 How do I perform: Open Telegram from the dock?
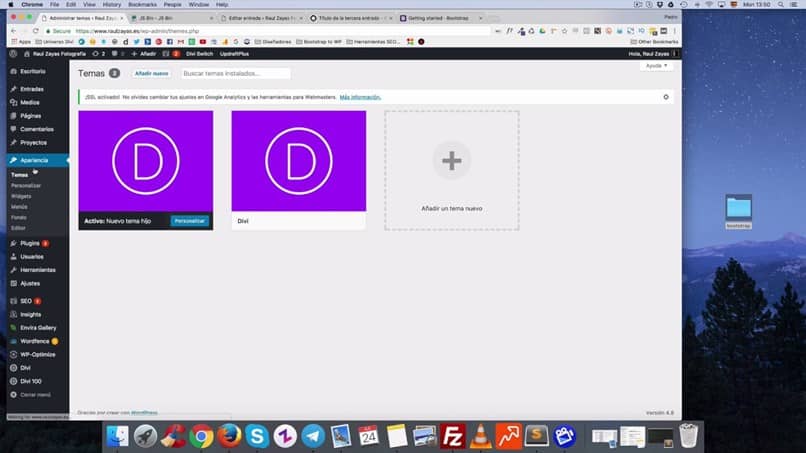313,436
